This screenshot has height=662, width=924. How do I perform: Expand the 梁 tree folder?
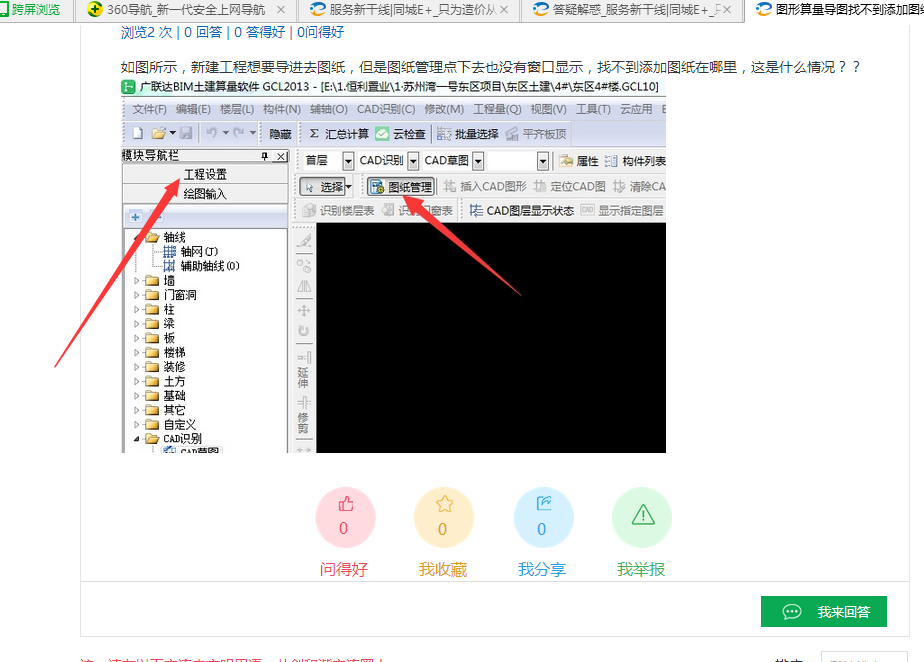(x=137, y=324)
